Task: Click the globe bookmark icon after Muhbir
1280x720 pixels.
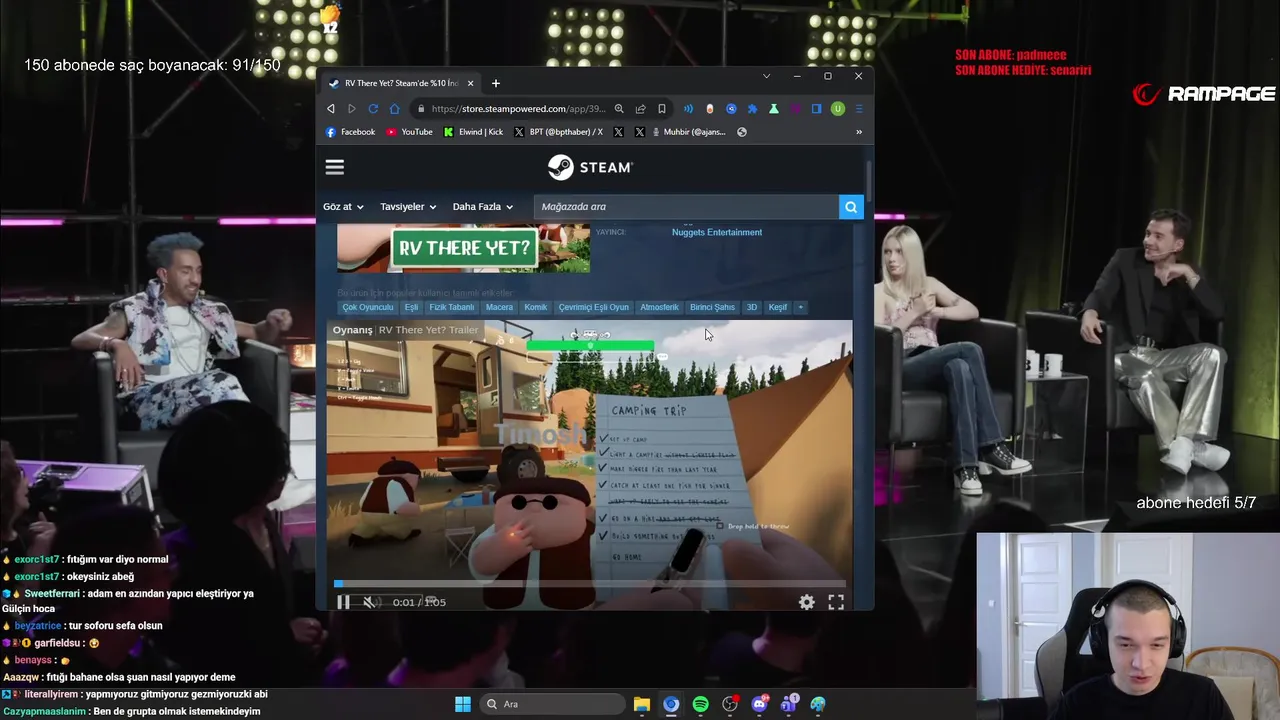Action: [x=742, y=132]
